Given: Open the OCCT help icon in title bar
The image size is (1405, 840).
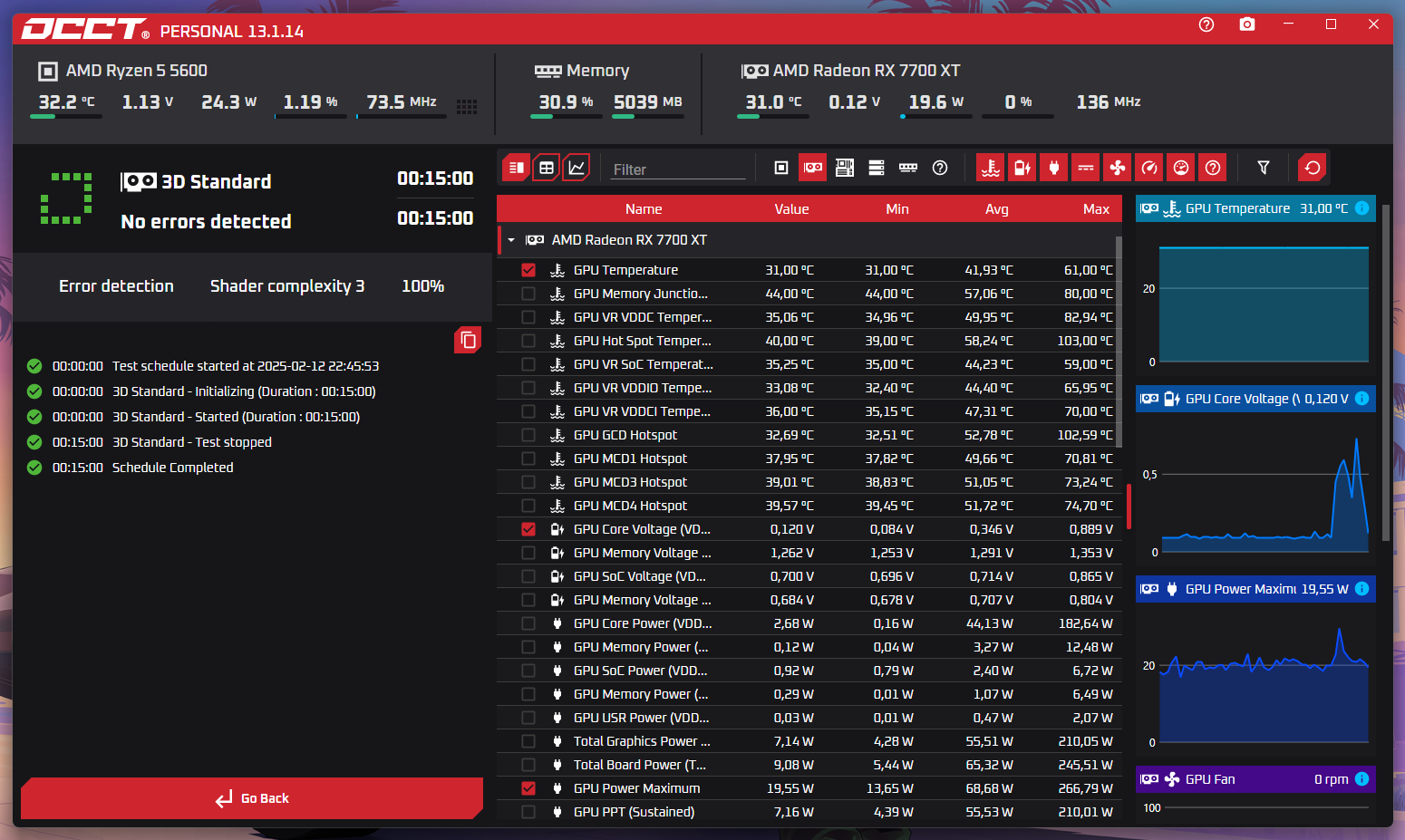Looking at the screenshot, I should point(1206,24).
